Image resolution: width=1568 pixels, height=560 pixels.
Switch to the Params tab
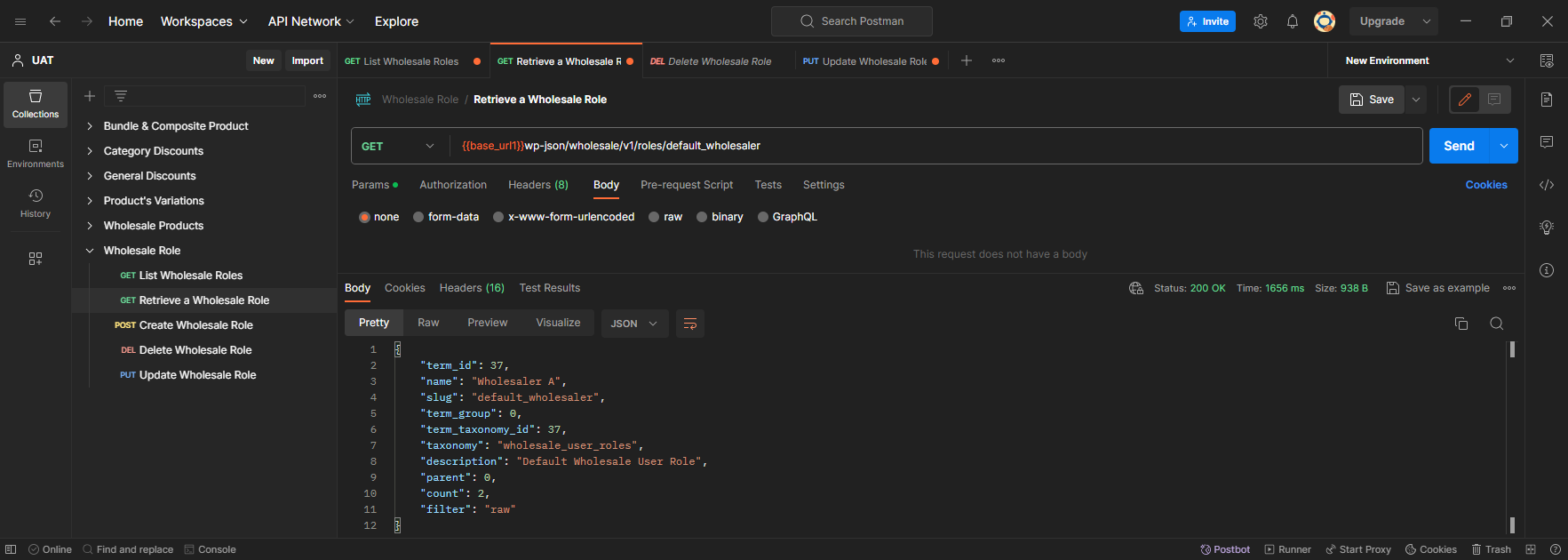pyautogui.click(x=375, y=185)
